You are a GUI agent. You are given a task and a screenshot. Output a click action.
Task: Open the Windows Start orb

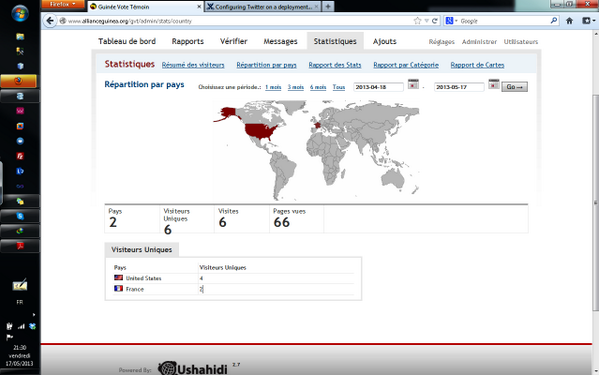click(20, 14)
